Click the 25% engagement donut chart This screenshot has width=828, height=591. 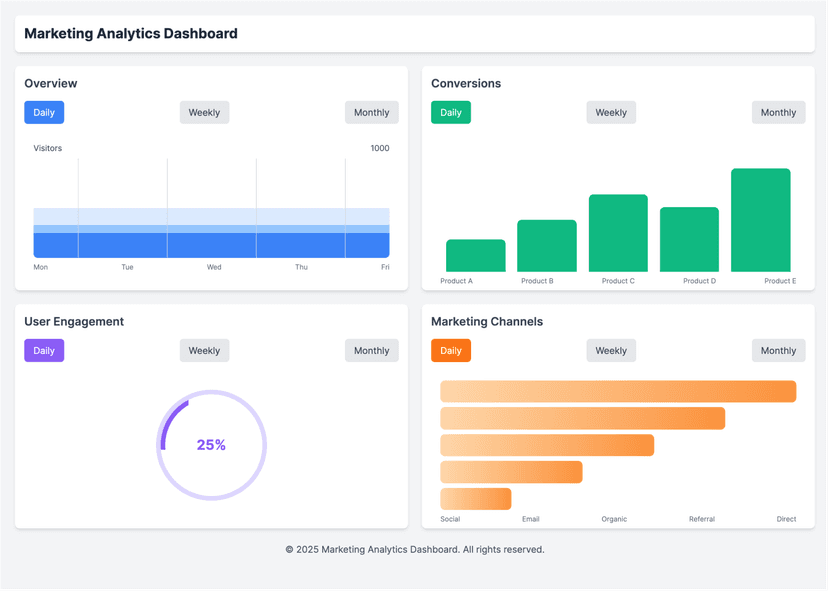(x=211, y=445)
